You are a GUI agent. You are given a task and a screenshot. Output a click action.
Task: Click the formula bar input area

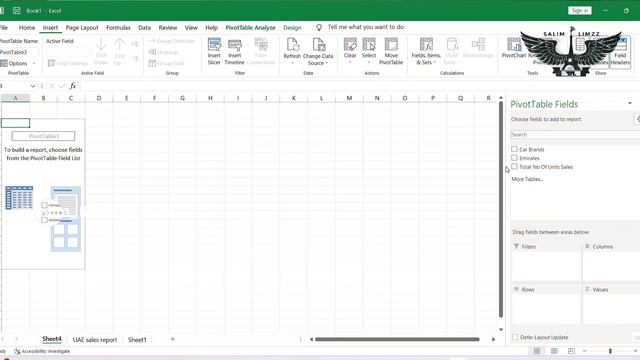tap(359, 86)
